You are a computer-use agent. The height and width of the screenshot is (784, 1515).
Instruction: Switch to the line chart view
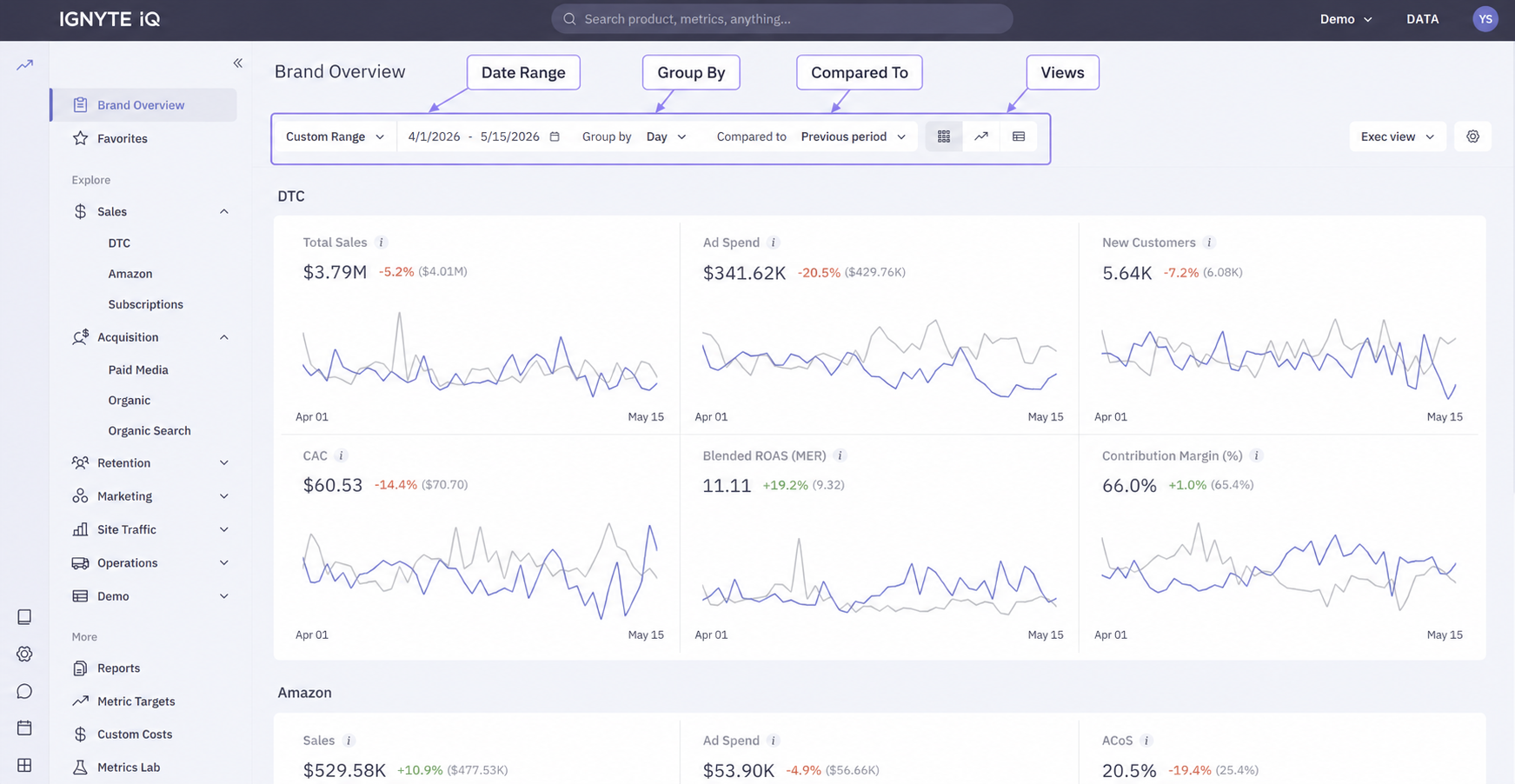(x=981, y=136)
